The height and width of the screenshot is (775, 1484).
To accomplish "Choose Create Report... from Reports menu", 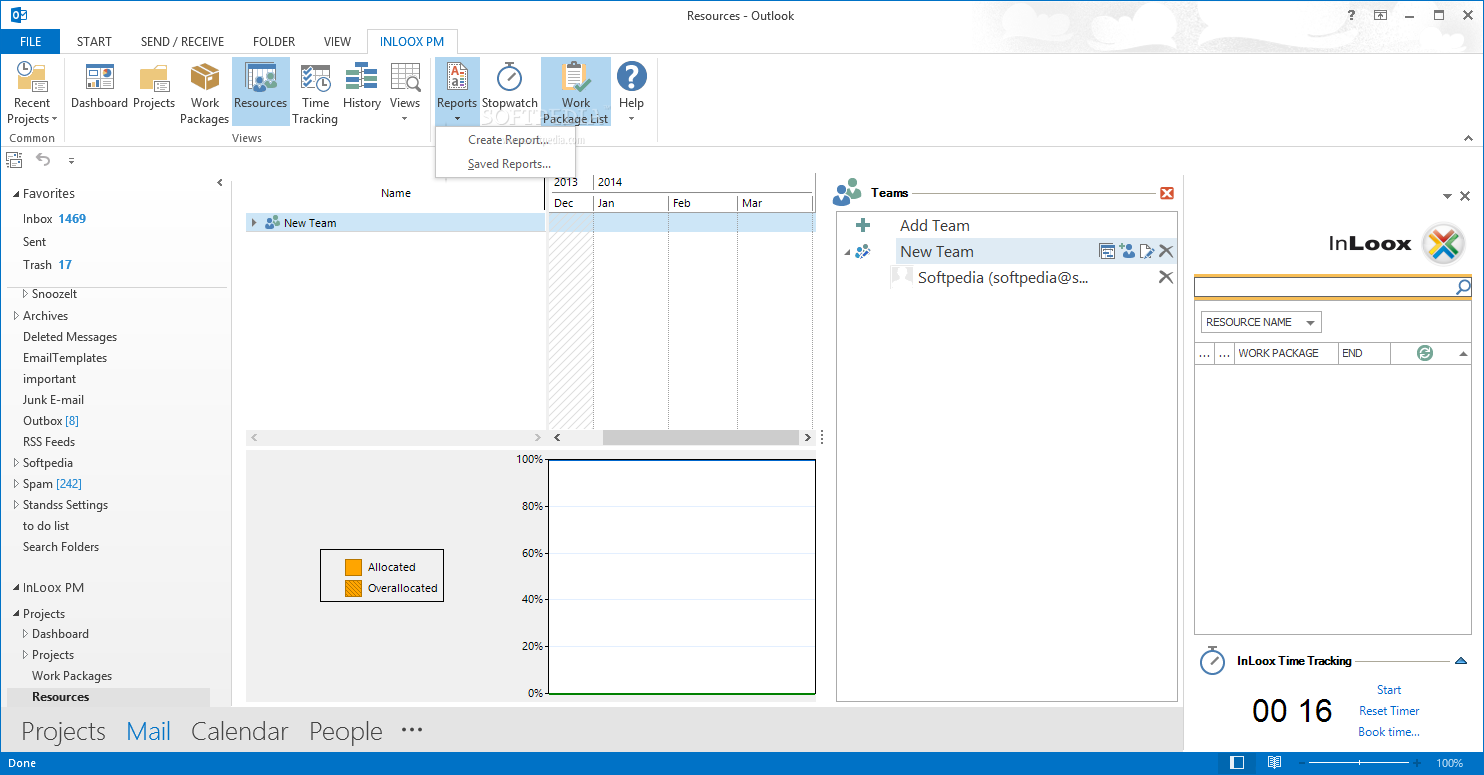I will coord(508,140).
